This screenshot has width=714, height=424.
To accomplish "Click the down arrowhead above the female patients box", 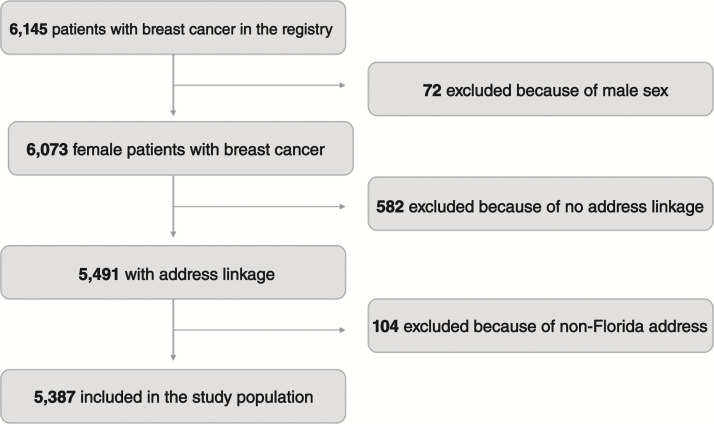I will tap(175, 112).
